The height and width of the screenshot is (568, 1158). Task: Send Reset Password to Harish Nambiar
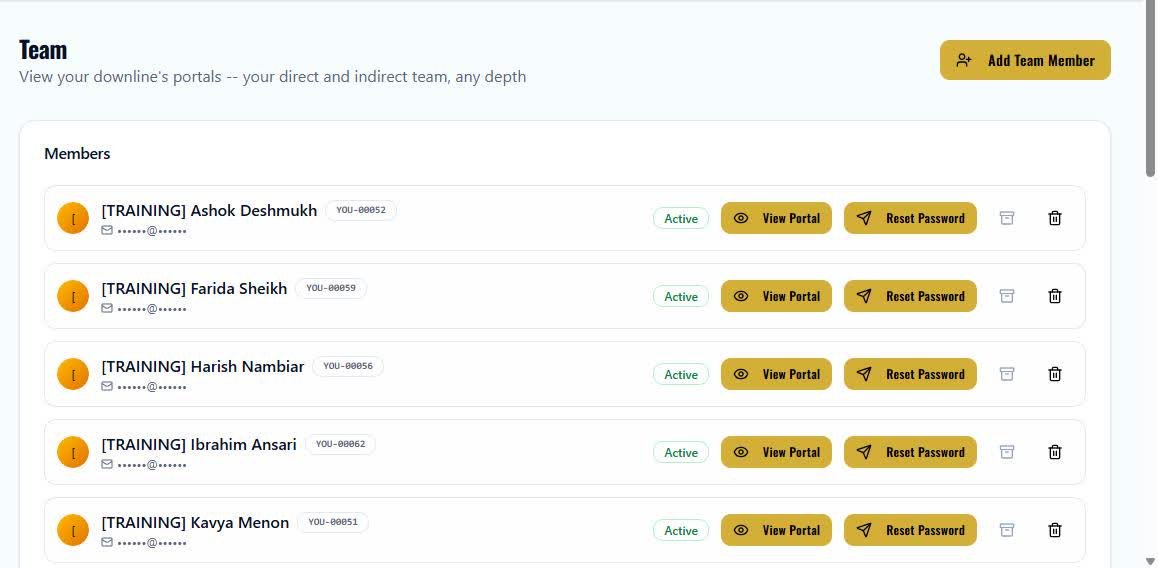pyautogui.click(x=910, y=374)
